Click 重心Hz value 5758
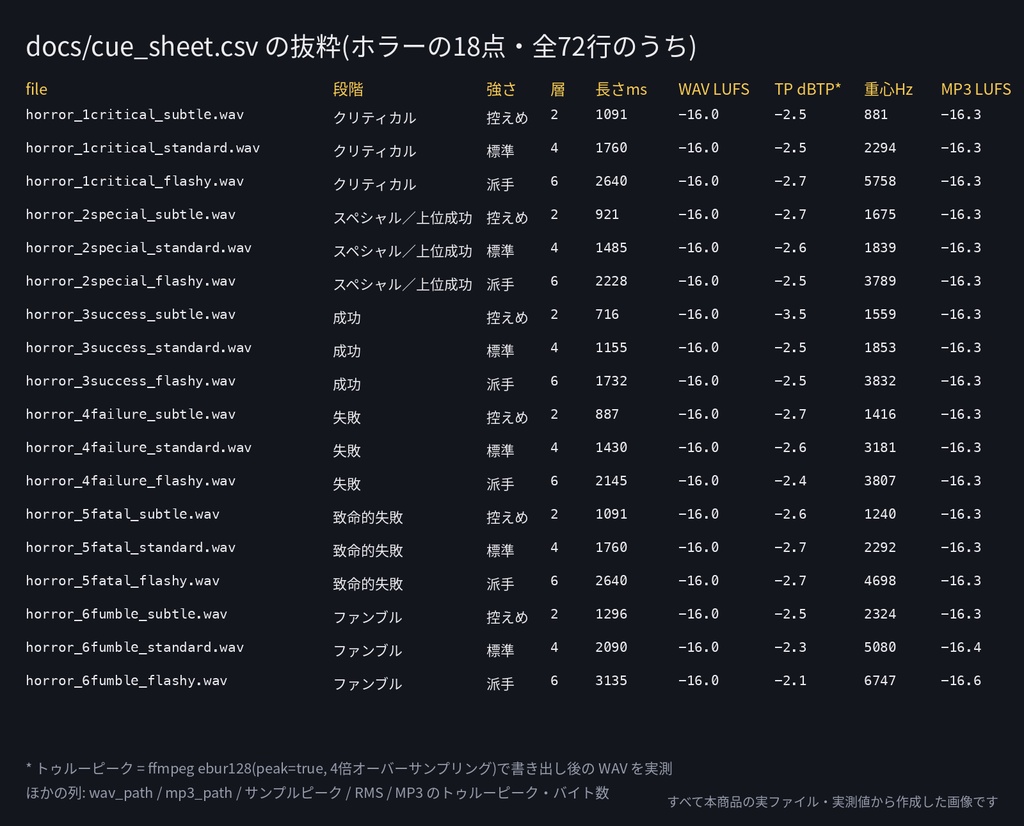1024x826 pixels. click(880, 181)
